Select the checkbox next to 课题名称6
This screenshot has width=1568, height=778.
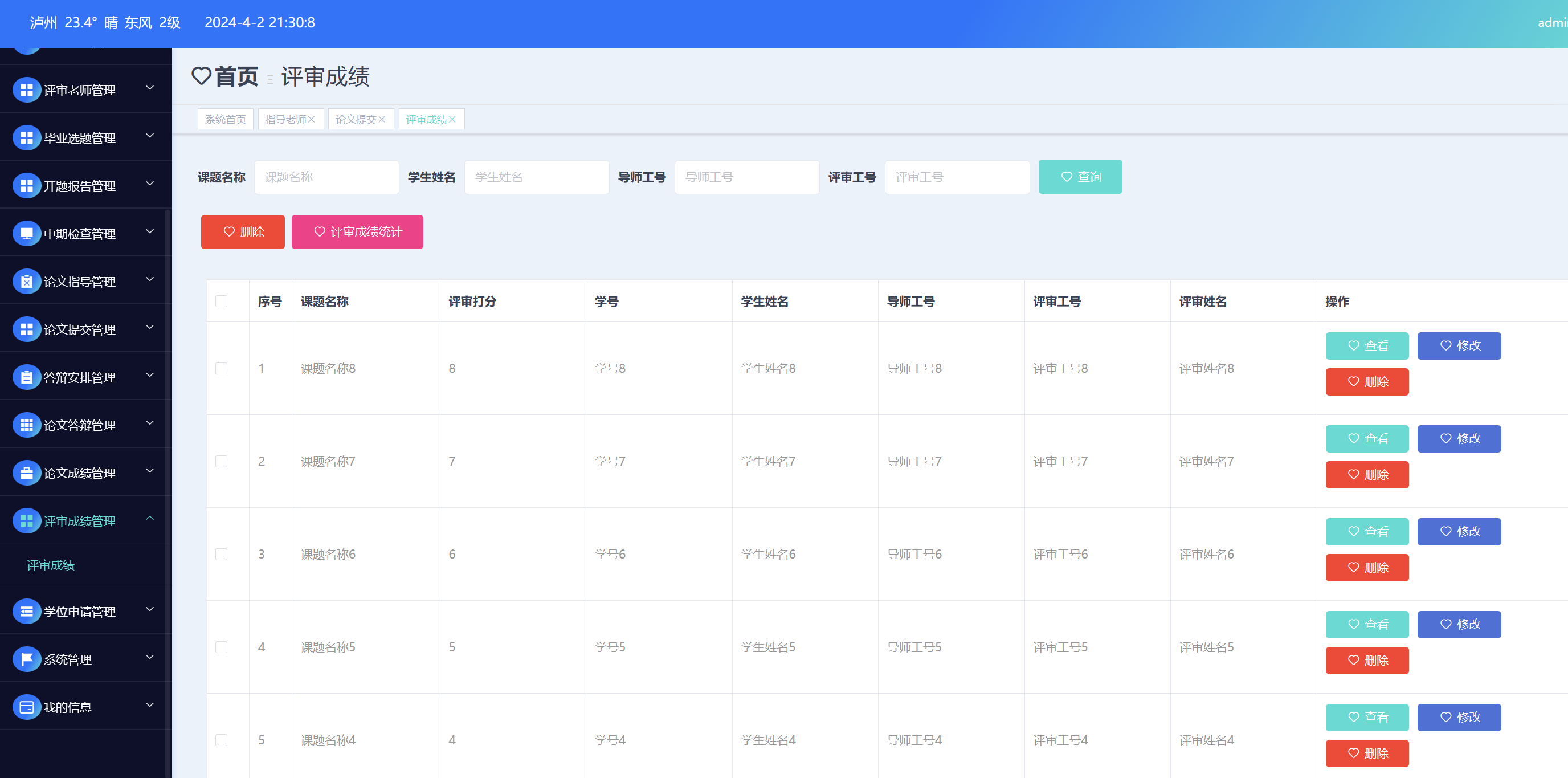[221, 554]
